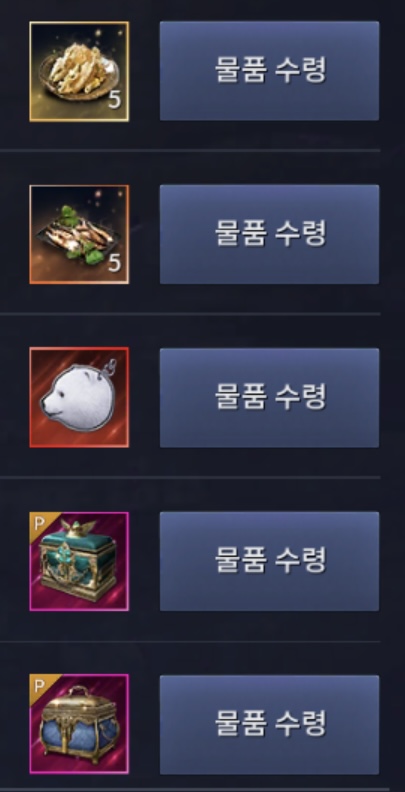
Task: Click the red-framed bear item slot
Action: point(79,398)
